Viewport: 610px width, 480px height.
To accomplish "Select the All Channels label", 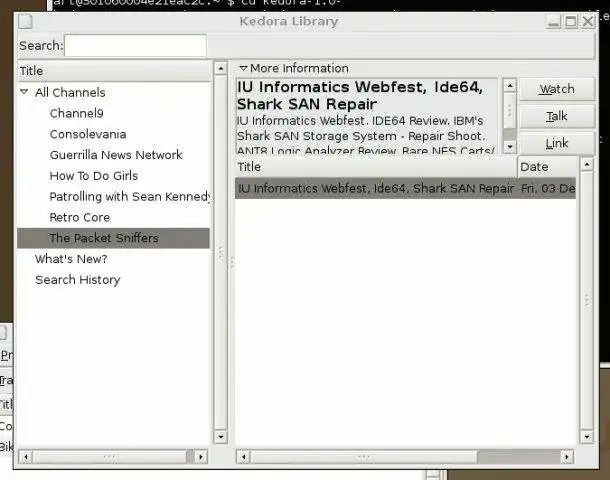I will 70,93.
